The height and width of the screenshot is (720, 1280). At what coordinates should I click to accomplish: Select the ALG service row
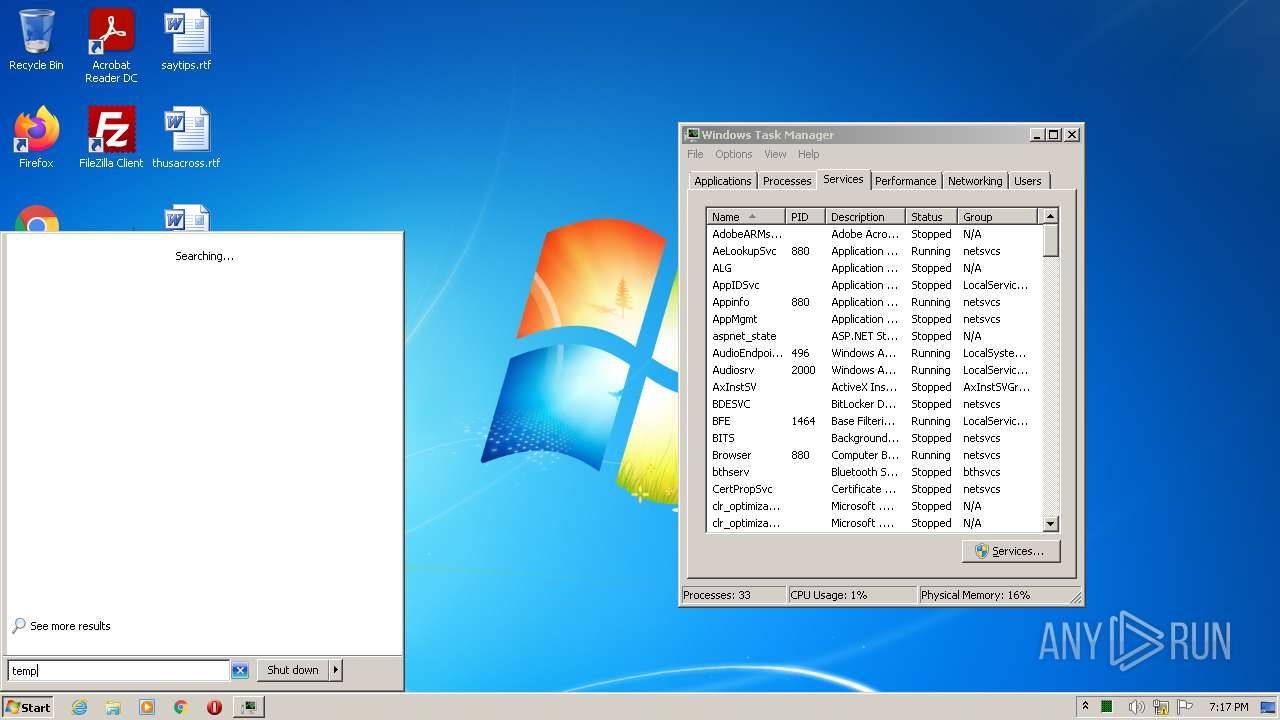[874, 268]
